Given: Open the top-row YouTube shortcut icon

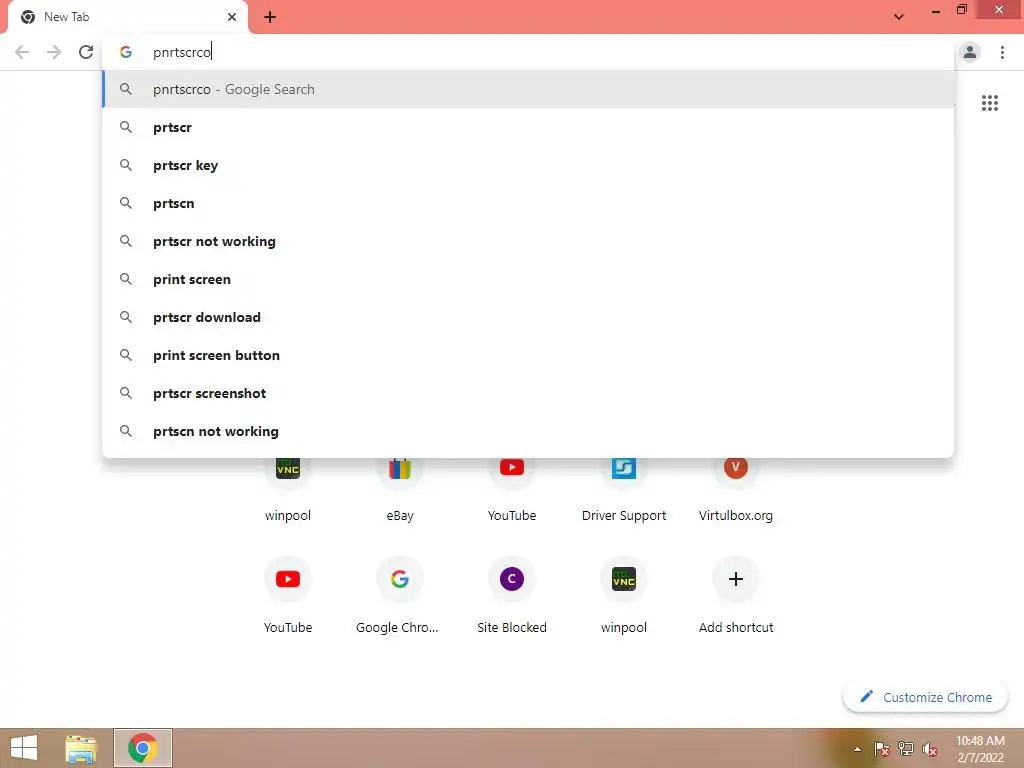Looking at the screenshot, I should click(512, 468).
